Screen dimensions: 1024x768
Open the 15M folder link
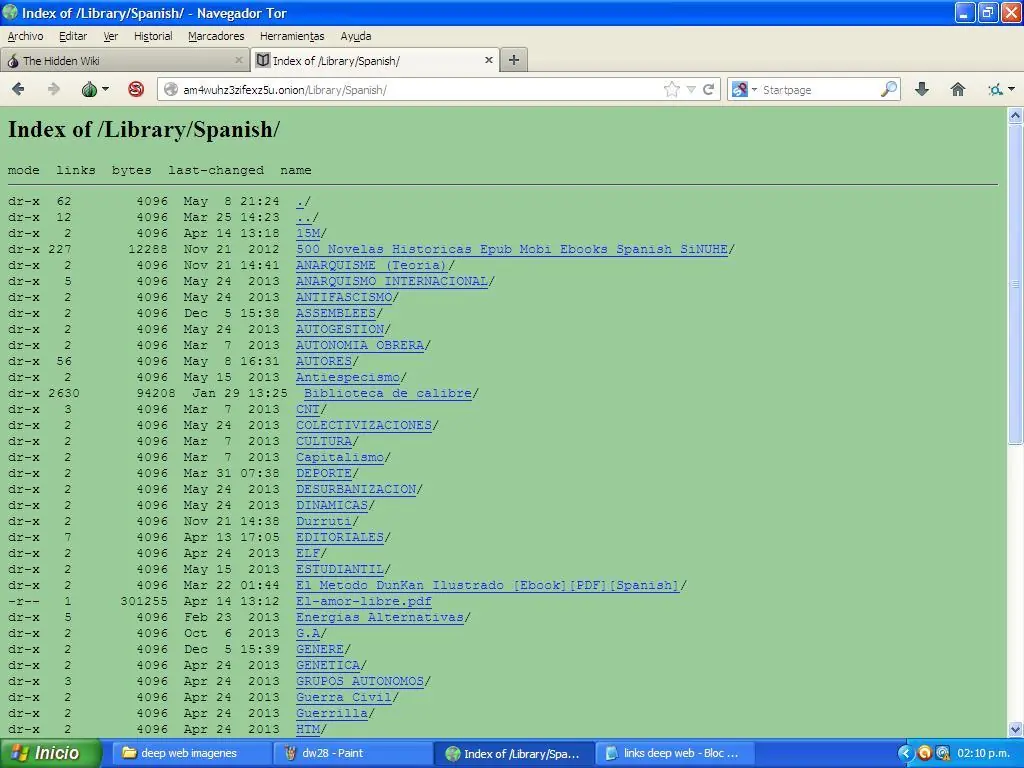pos(308,233)
